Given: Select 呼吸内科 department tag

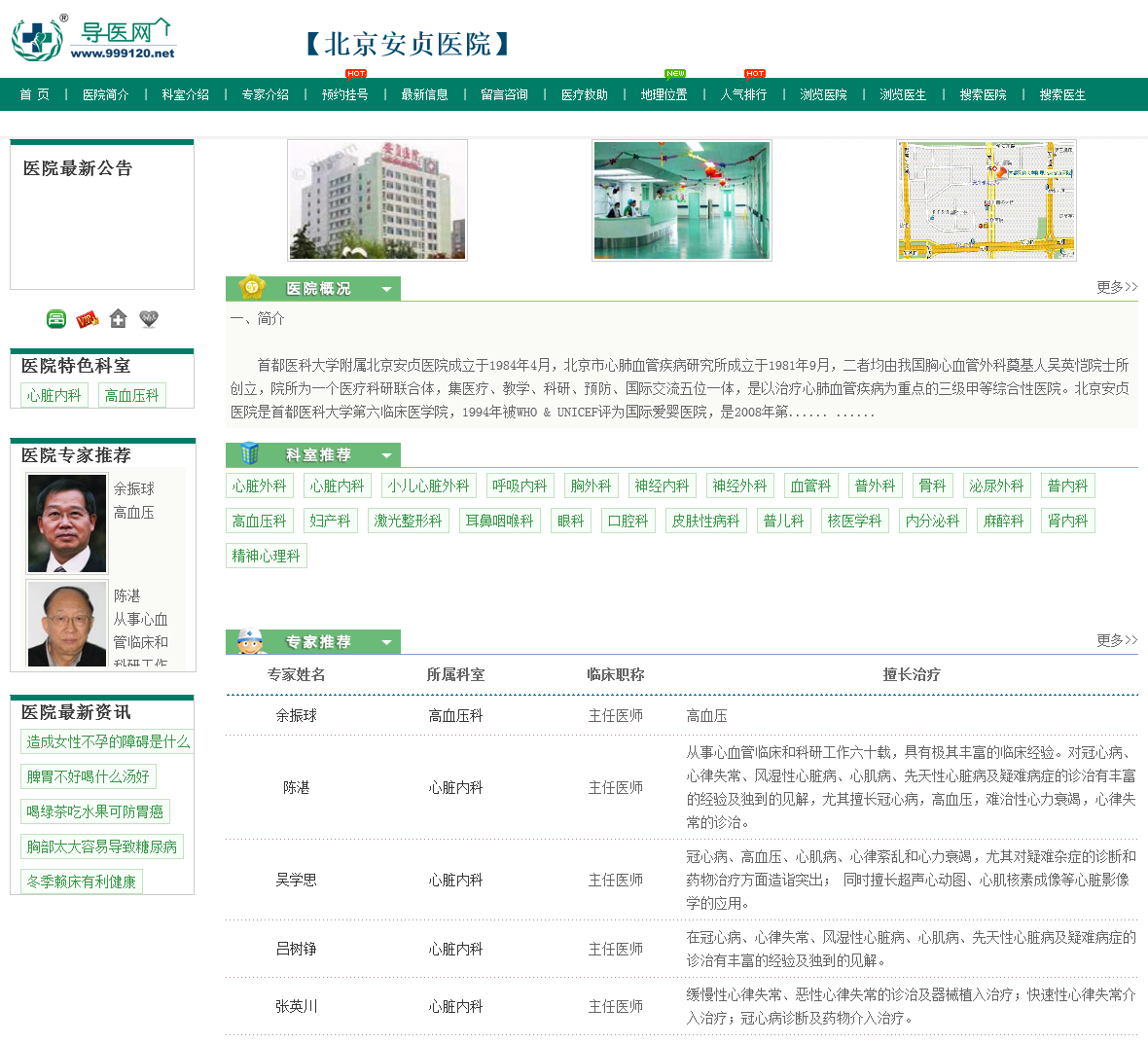Looking at the screenshot, I should (x=520, y=486).
